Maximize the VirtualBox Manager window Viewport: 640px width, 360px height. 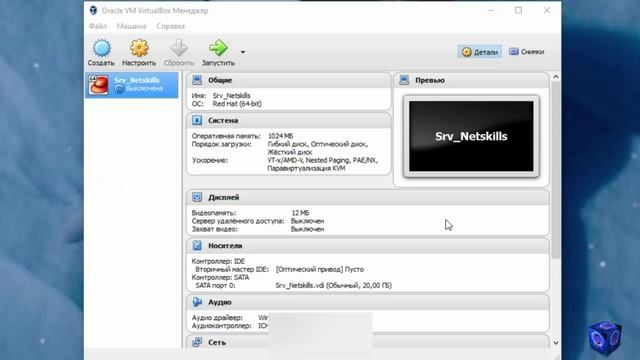[x=518, y=10]
